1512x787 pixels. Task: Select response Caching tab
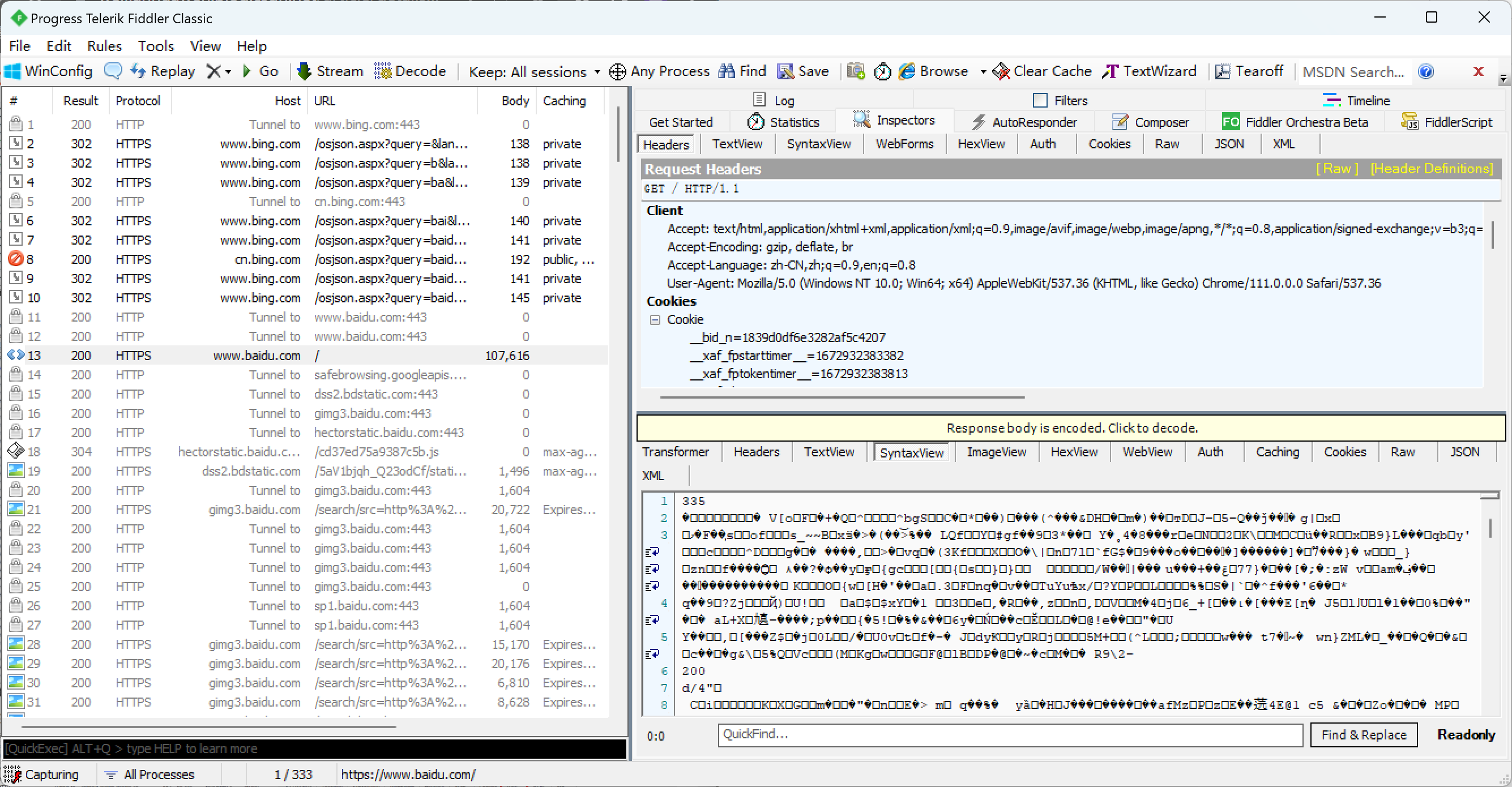(1277, 452)
